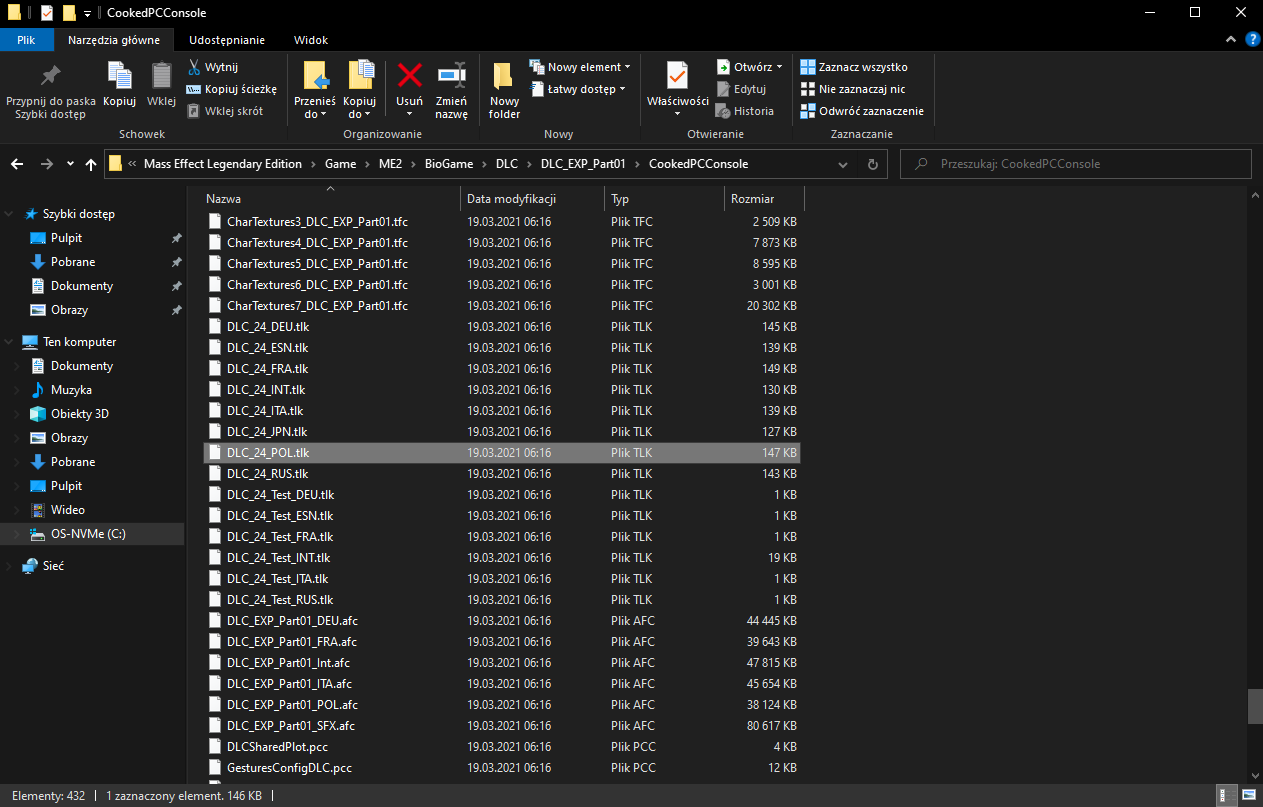Open recent locations dropdown arrow

[x=70, y=164]
